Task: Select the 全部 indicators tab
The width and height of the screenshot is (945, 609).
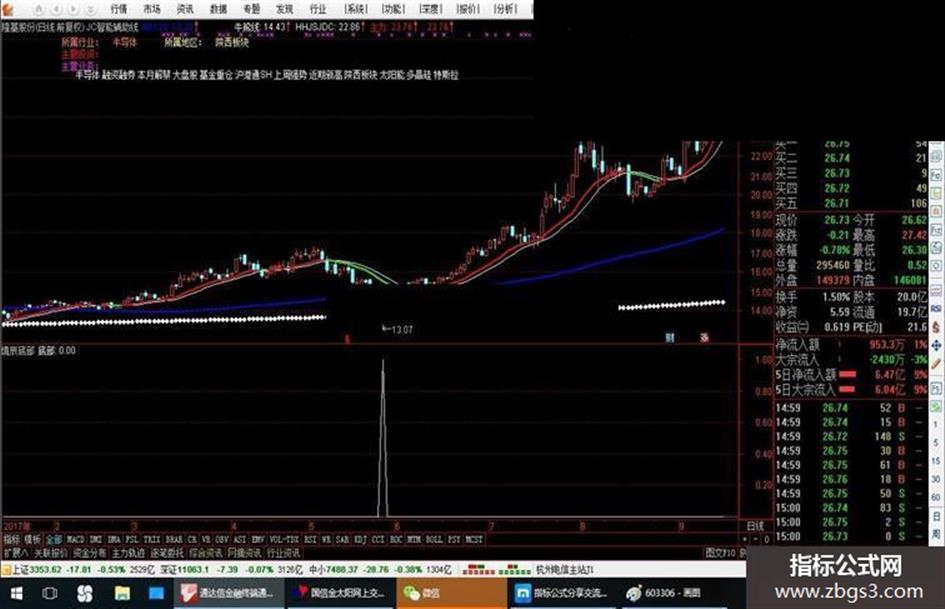Action: [x=54, y=540]
